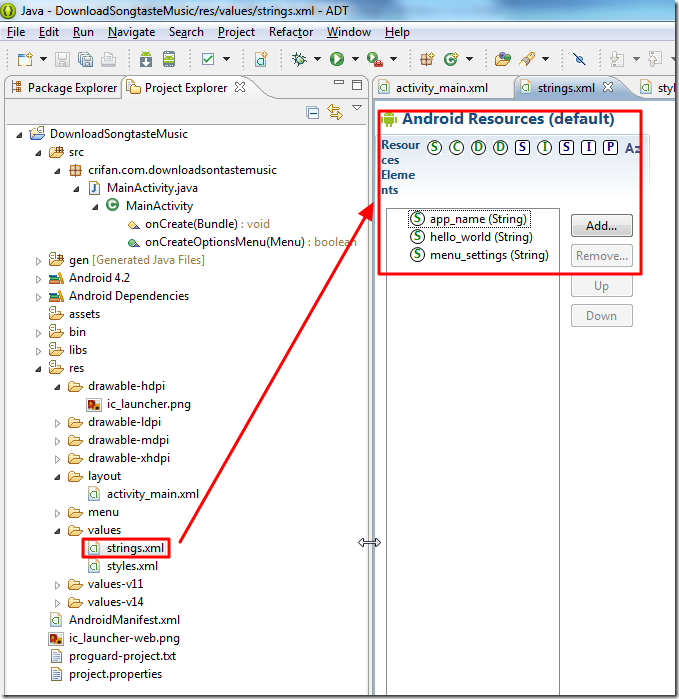
Task: Toggle the D filter before square S
Action: point(500,147)
